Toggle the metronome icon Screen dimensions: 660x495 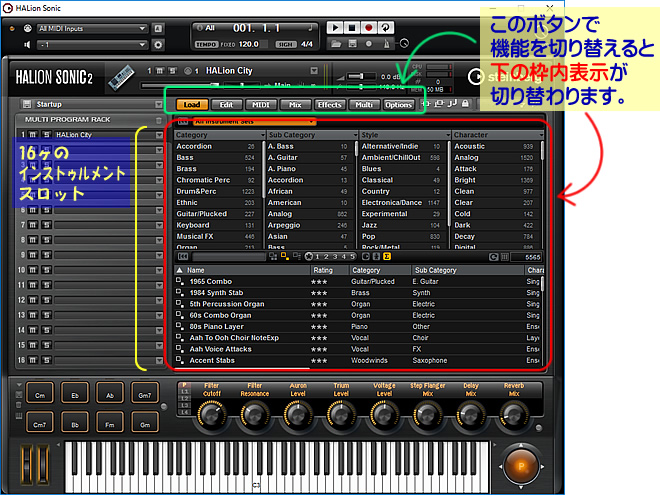[x=386, y=44]
